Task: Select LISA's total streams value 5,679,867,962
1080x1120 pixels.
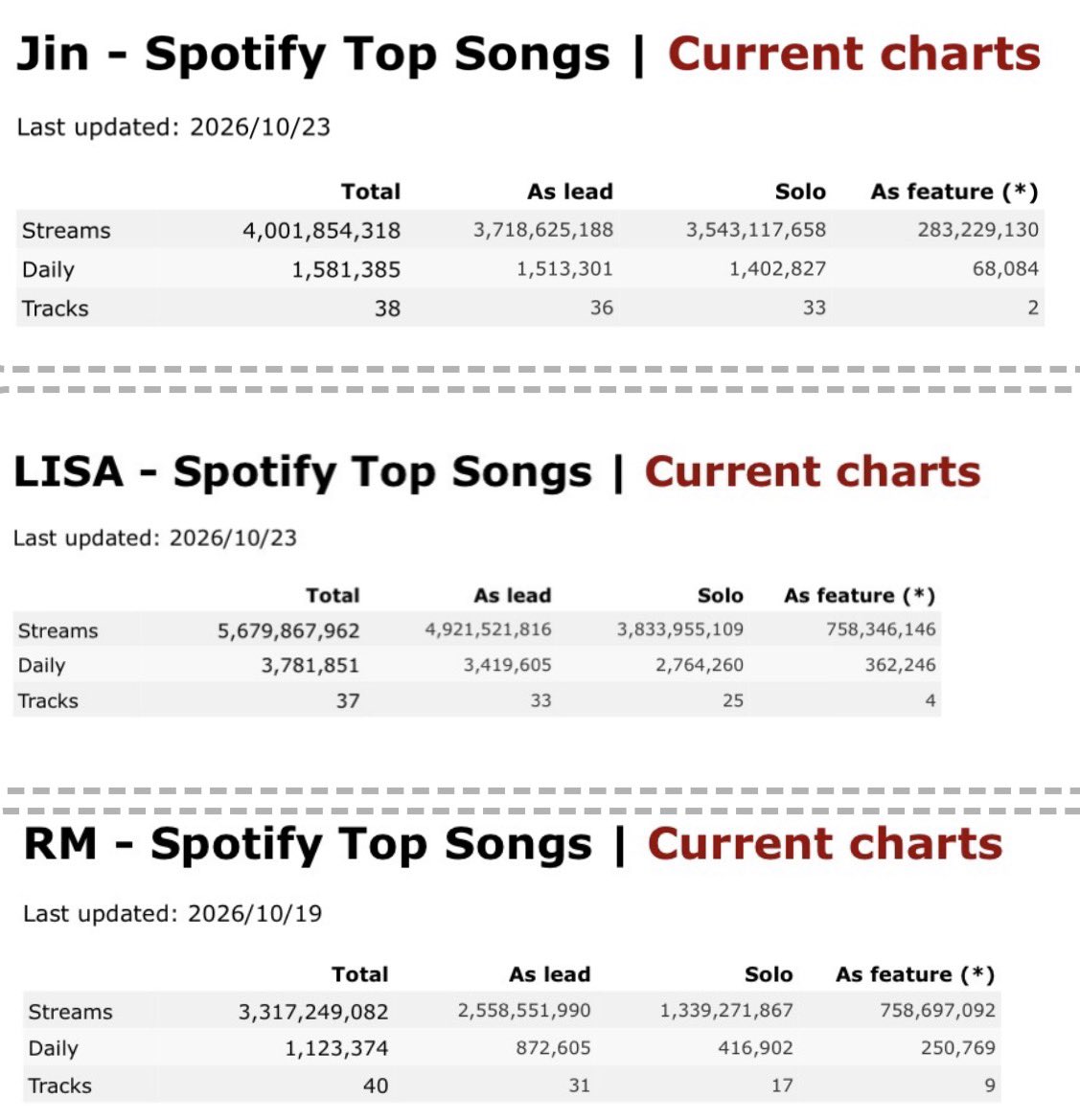Action: coord(288,630)
